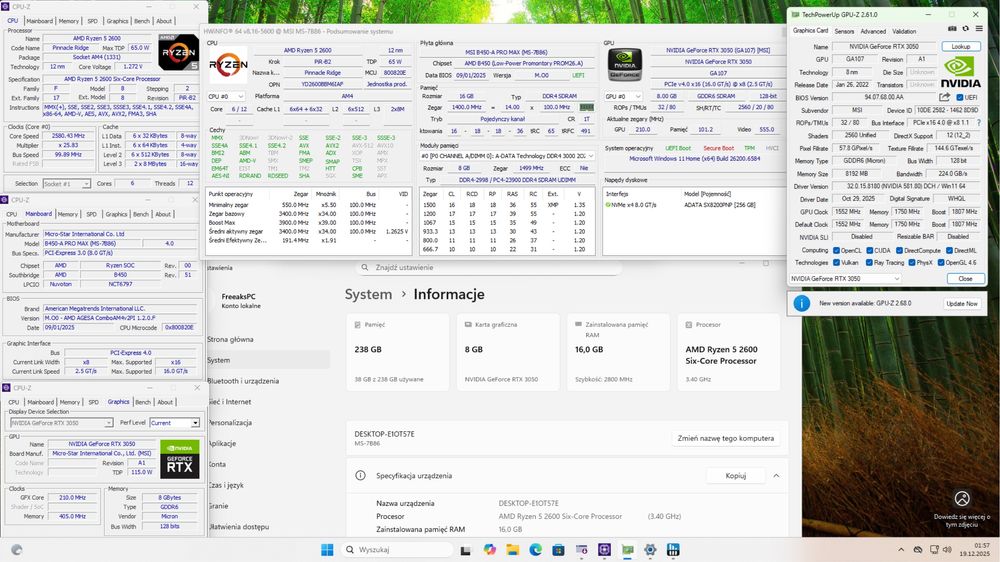
Task: Open SPD tab in CPU-Z Graphics window
Action: 93,403
